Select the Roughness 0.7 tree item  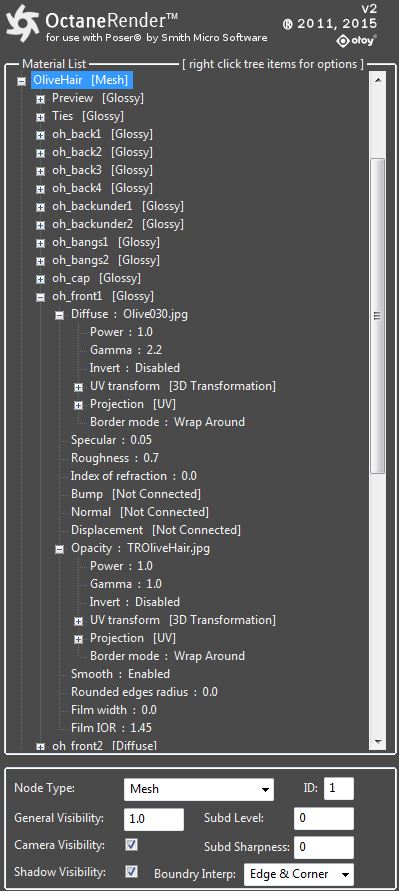(115, 458)
